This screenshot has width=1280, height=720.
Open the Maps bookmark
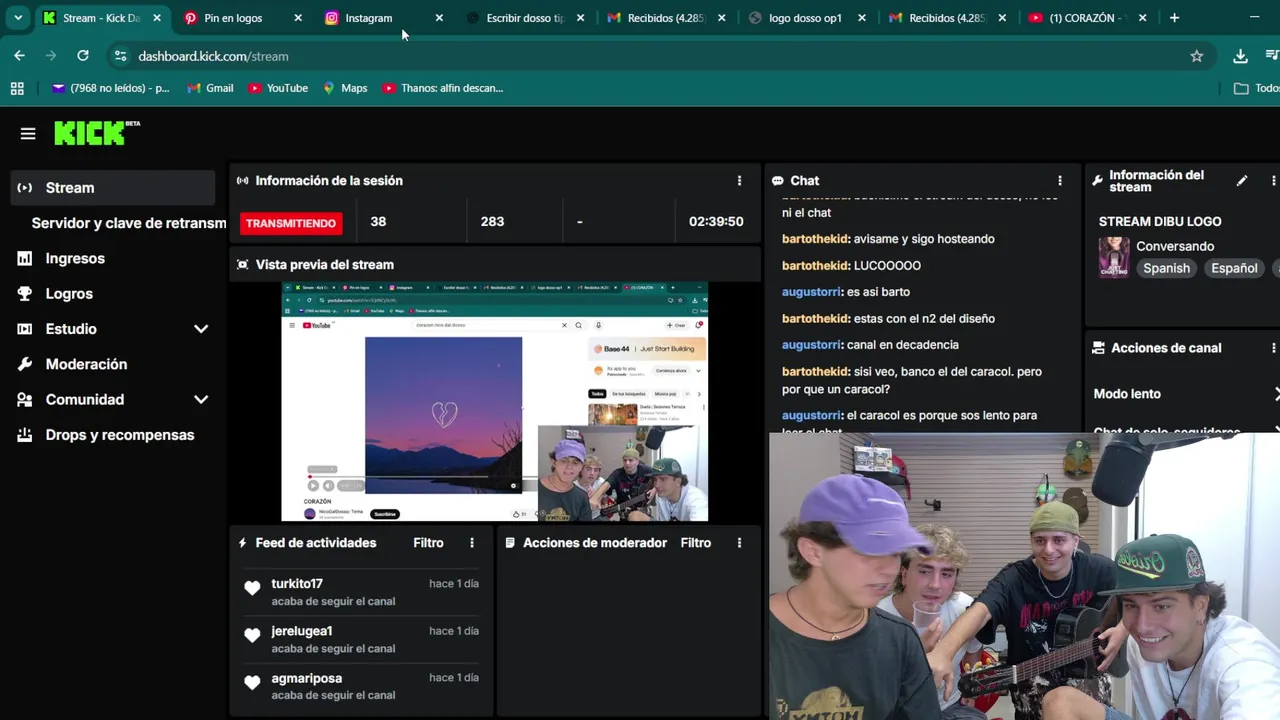click(x=345, y=88)
